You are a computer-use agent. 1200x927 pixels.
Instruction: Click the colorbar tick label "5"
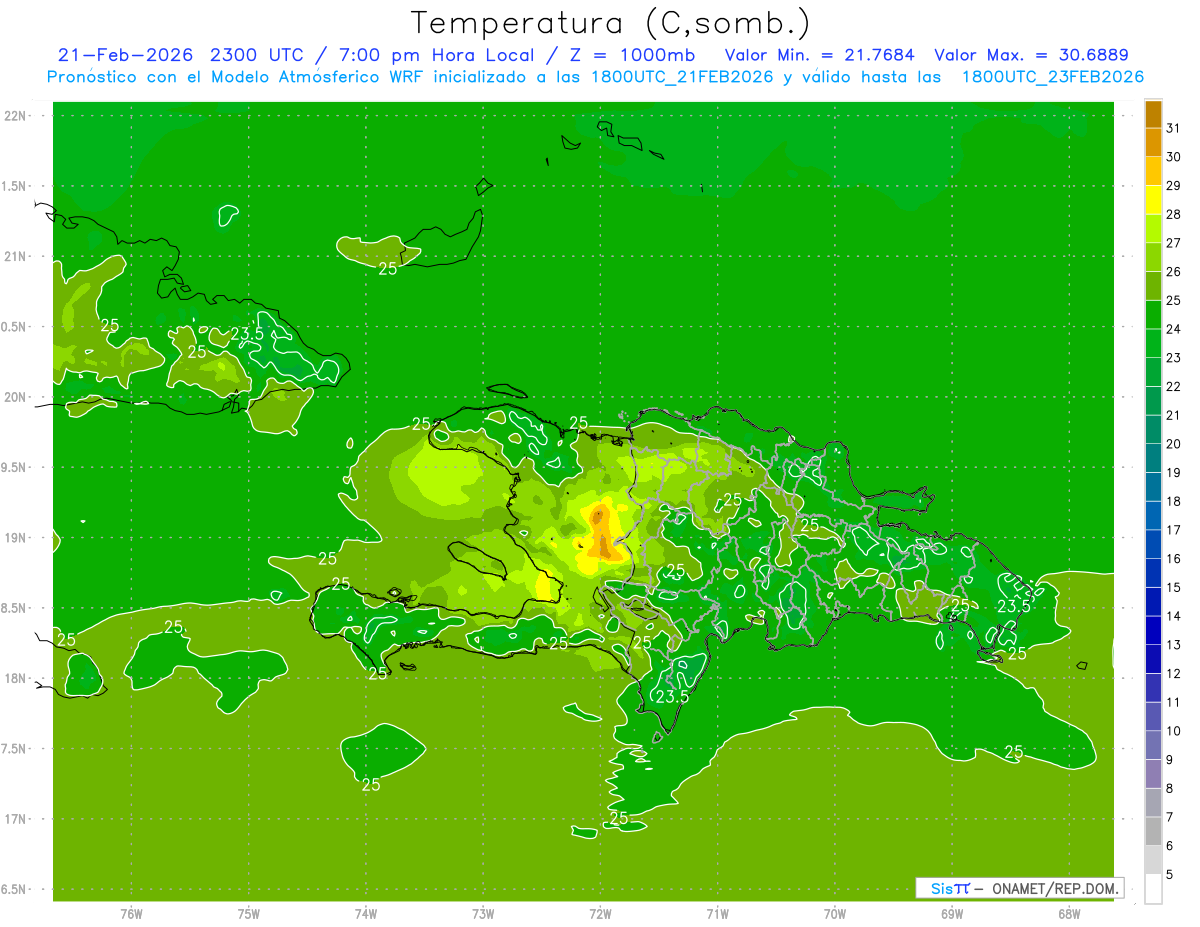point(1170,875)
